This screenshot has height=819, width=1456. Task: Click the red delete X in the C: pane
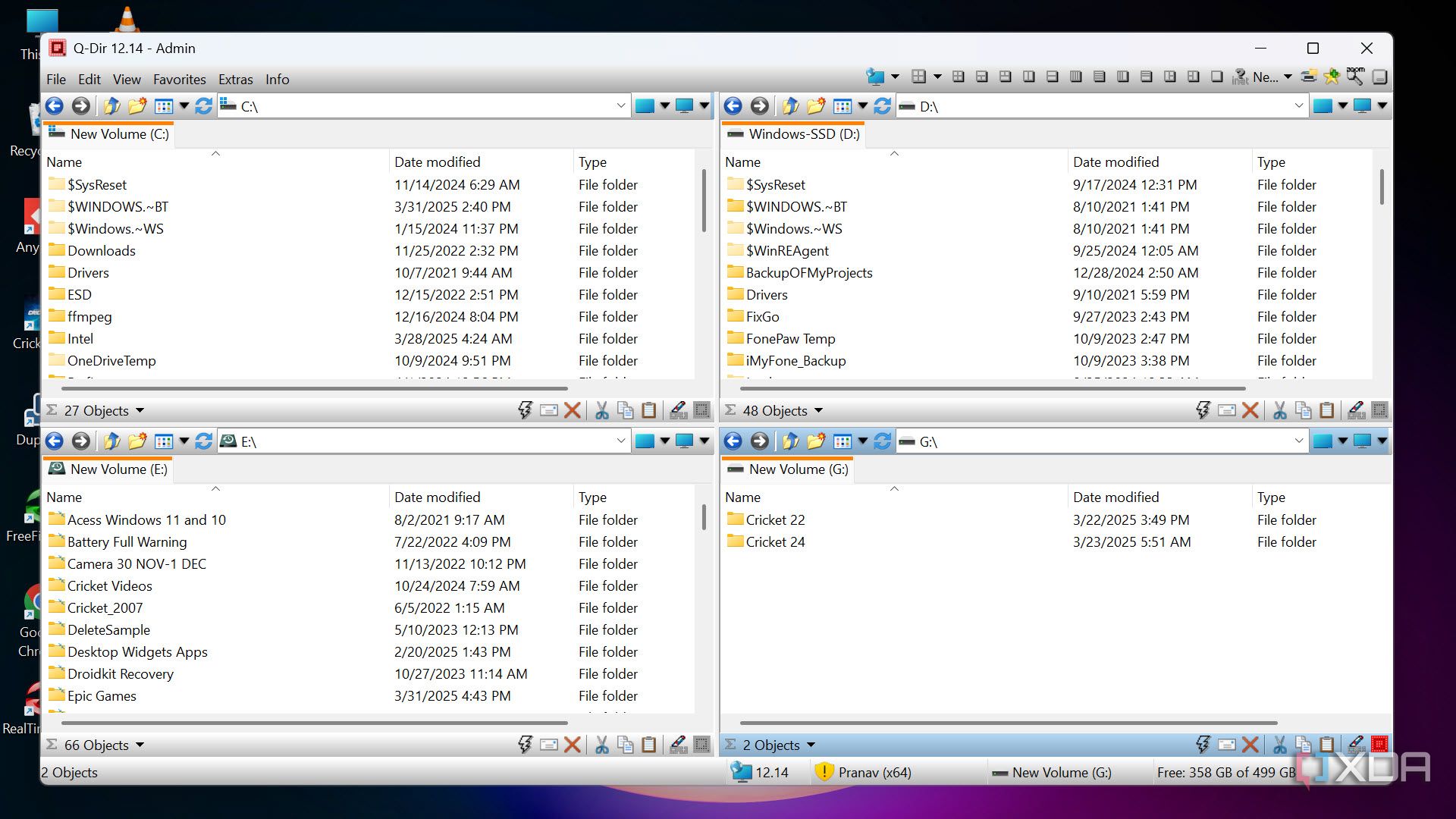tap(573, 410)
